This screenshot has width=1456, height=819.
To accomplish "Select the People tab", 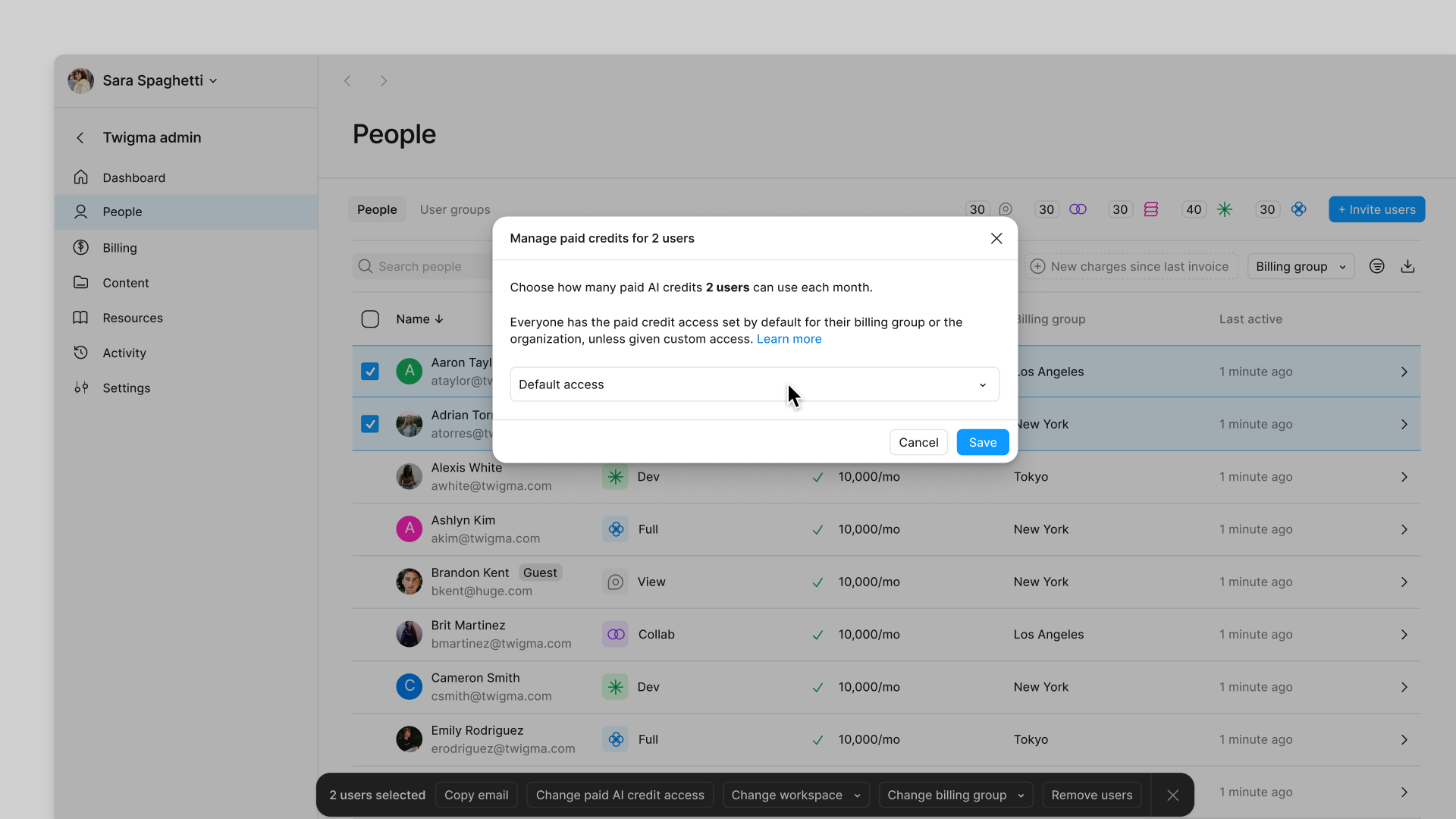I will tap(377, 209).
